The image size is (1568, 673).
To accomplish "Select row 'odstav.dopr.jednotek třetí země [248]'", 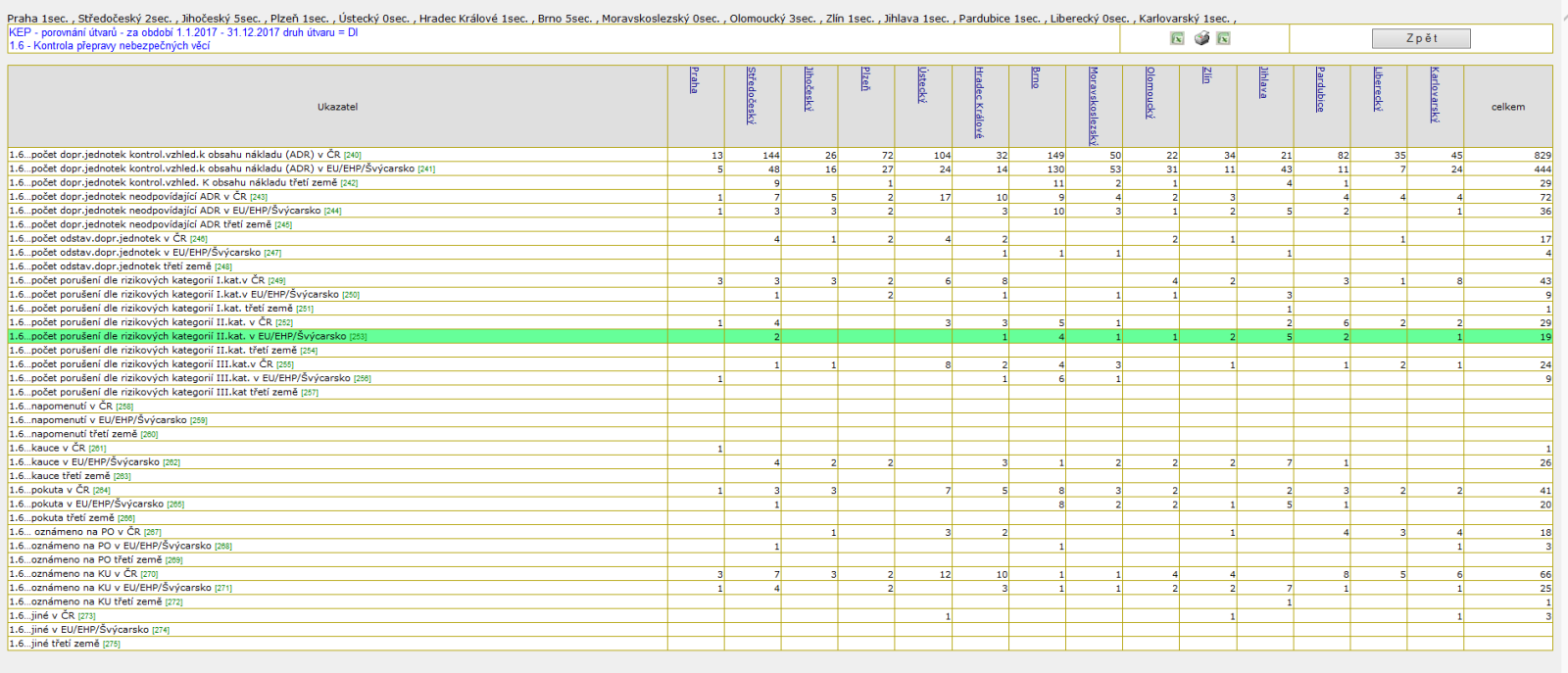I will coord(780,266).
